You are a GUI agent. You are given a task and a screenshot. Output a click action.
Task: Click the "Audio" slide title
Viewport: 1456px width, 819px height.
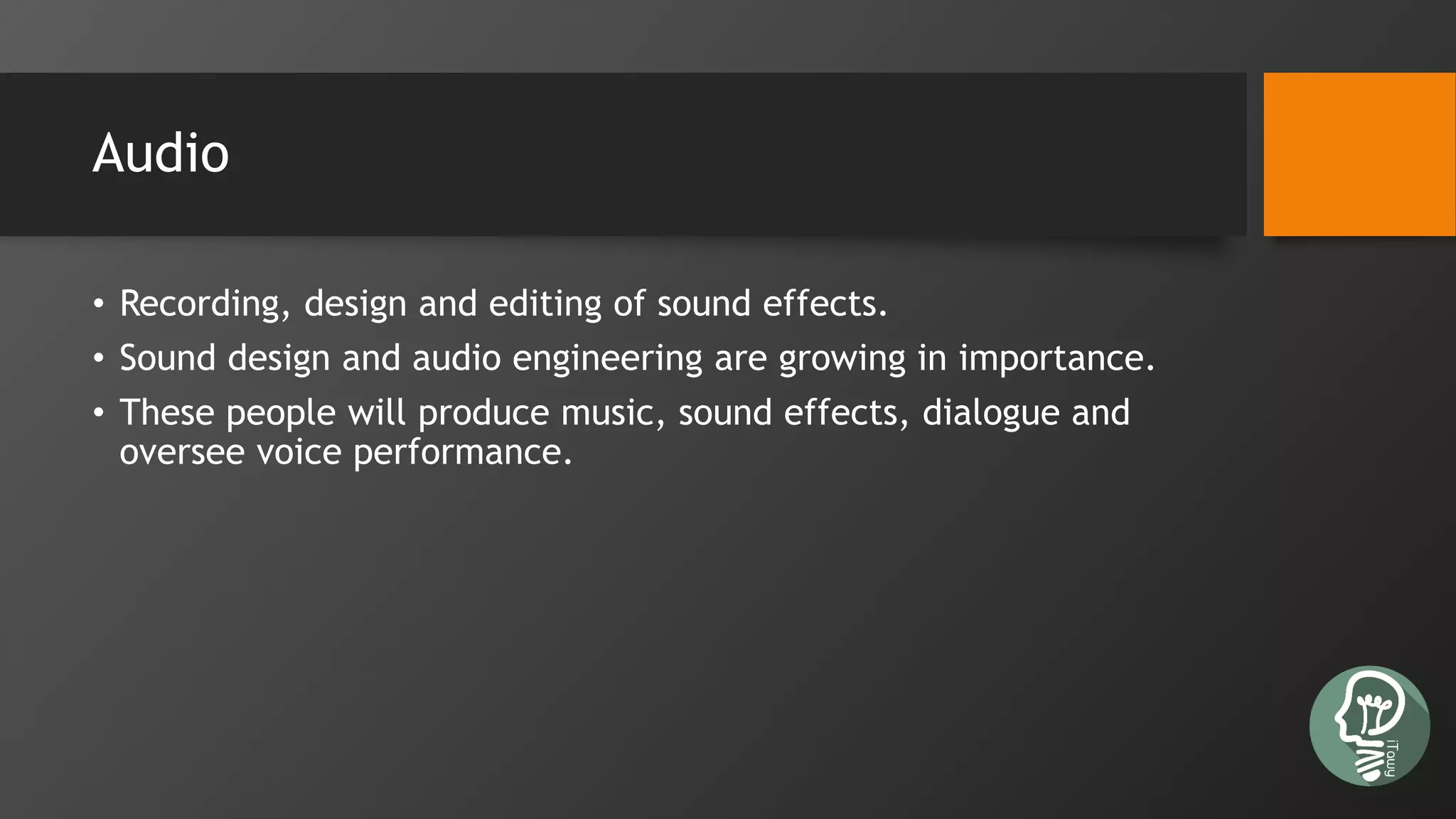161,153
